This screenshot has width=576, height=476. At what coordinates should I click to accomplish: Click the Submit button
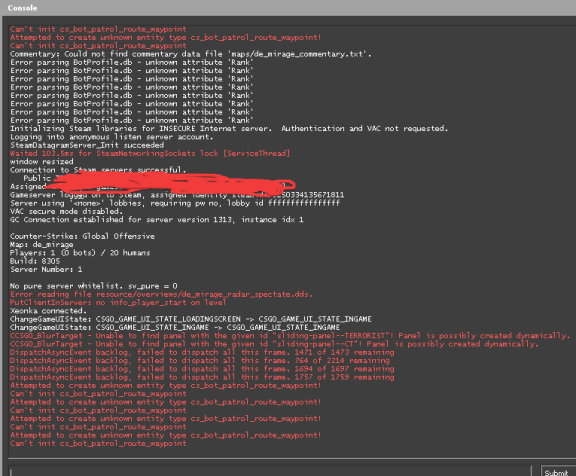(x=558, y=472)
